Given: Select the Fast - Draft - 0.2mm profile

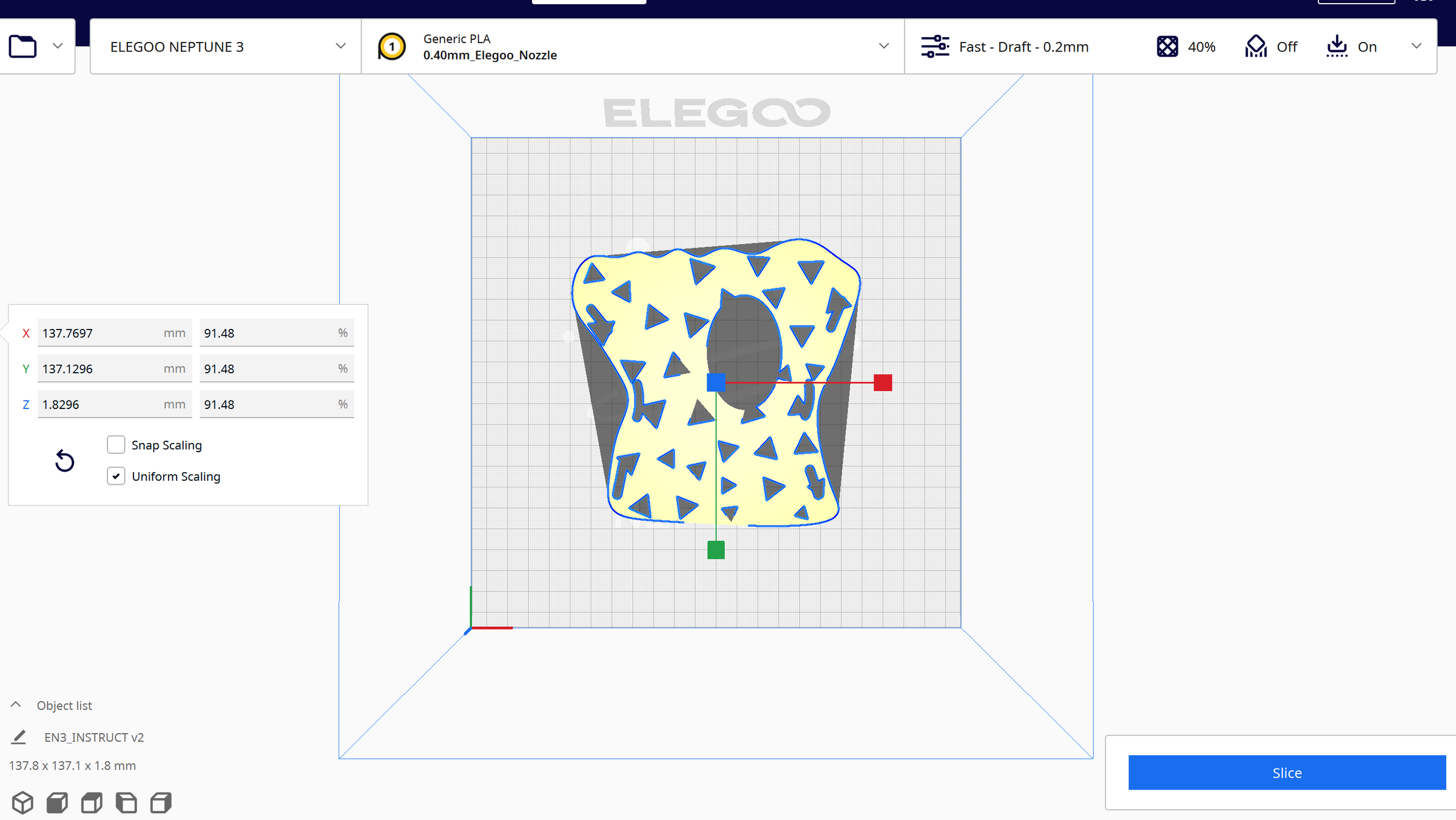Looking at the screenshot, I should pos(1023,47).
